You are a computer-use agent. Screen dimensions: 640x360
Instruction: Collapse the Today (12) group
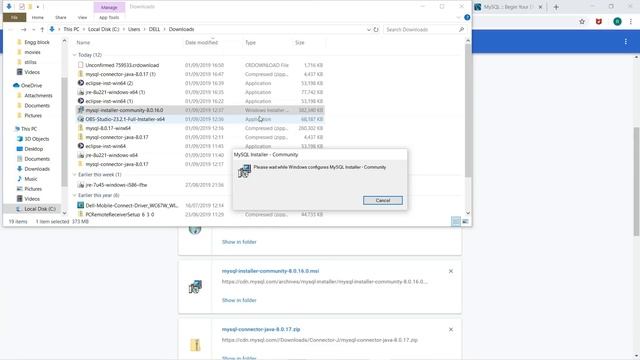(x=74, y=55)
